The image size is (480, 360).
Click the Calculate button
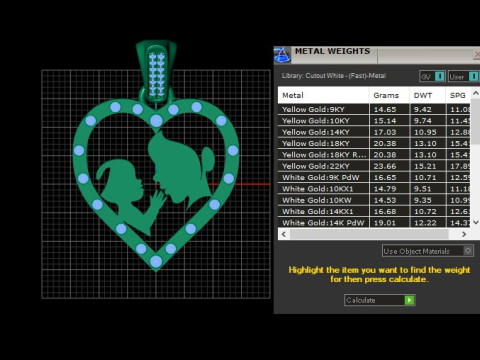coord(380,300)
